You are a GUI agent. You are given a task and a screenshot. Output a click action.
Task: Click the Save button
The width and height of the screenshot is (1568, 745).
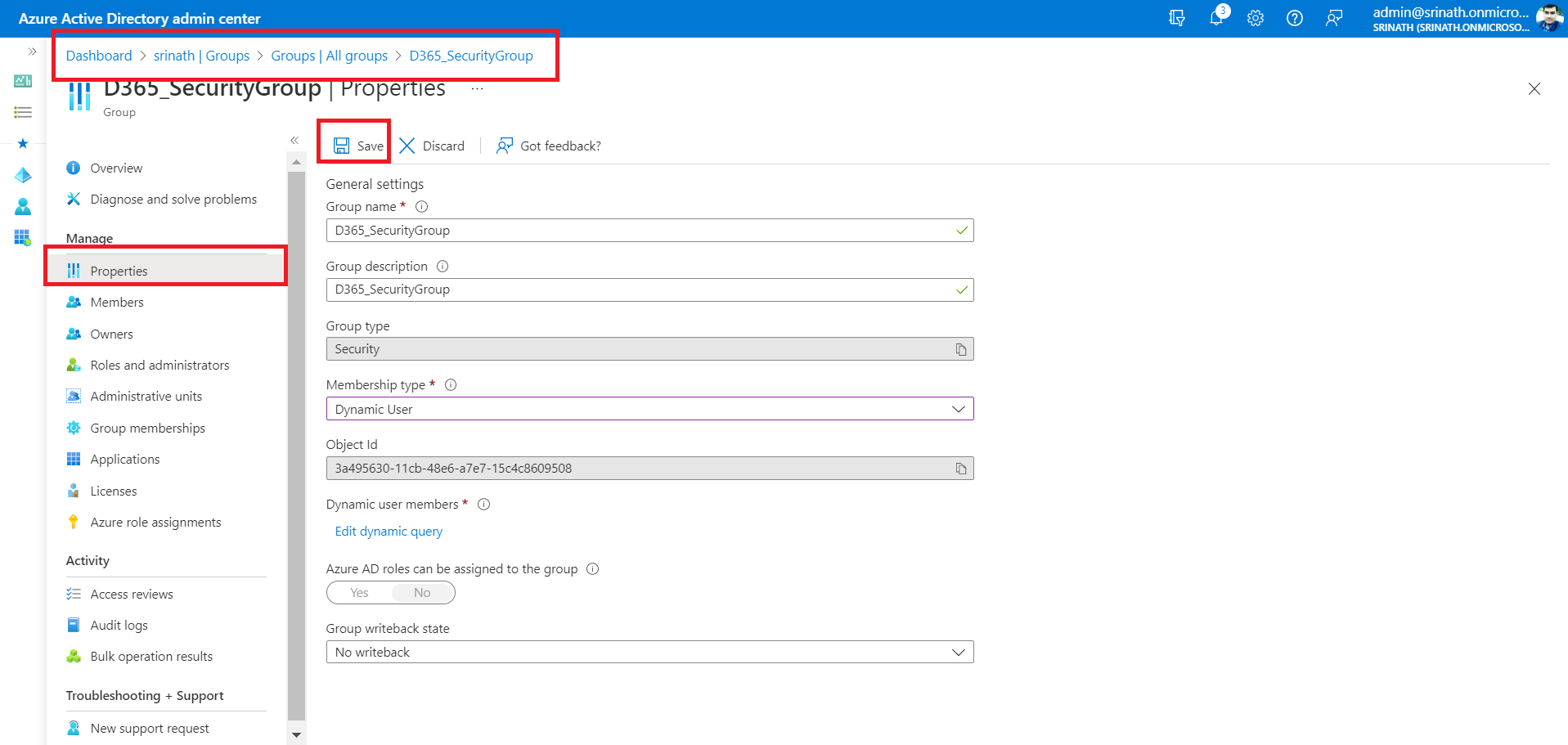coord(358,146)
